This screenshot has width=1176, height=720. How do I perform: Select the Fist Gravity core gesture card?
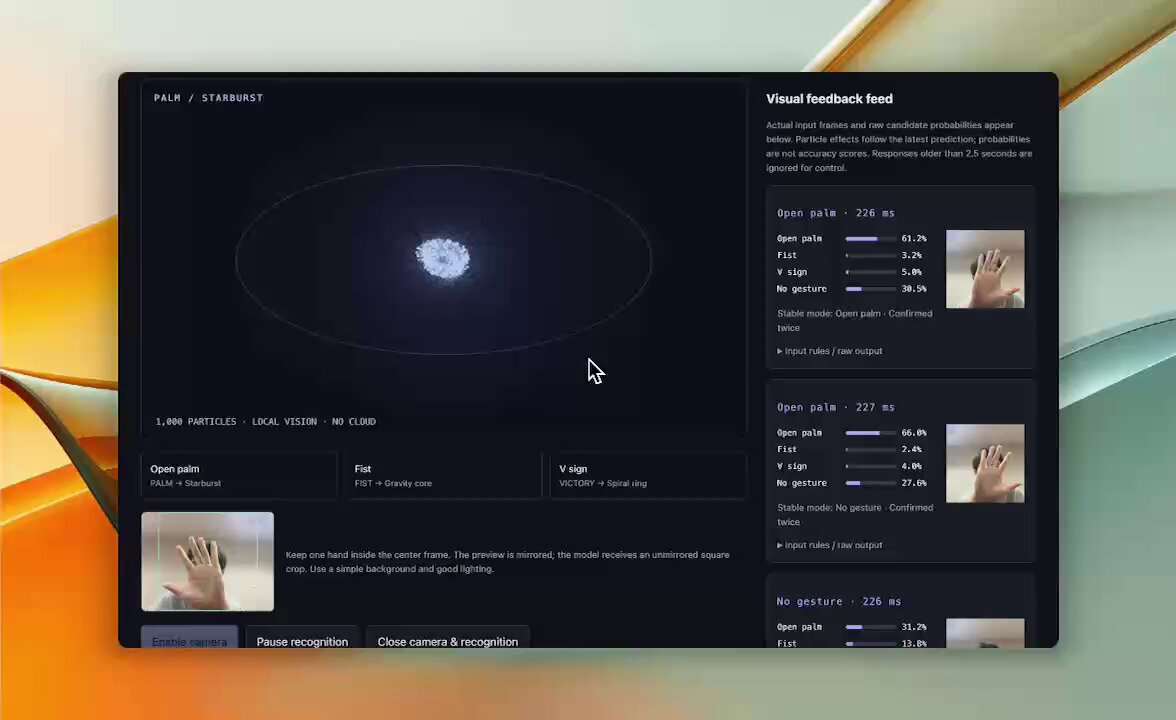pos(443,476)
